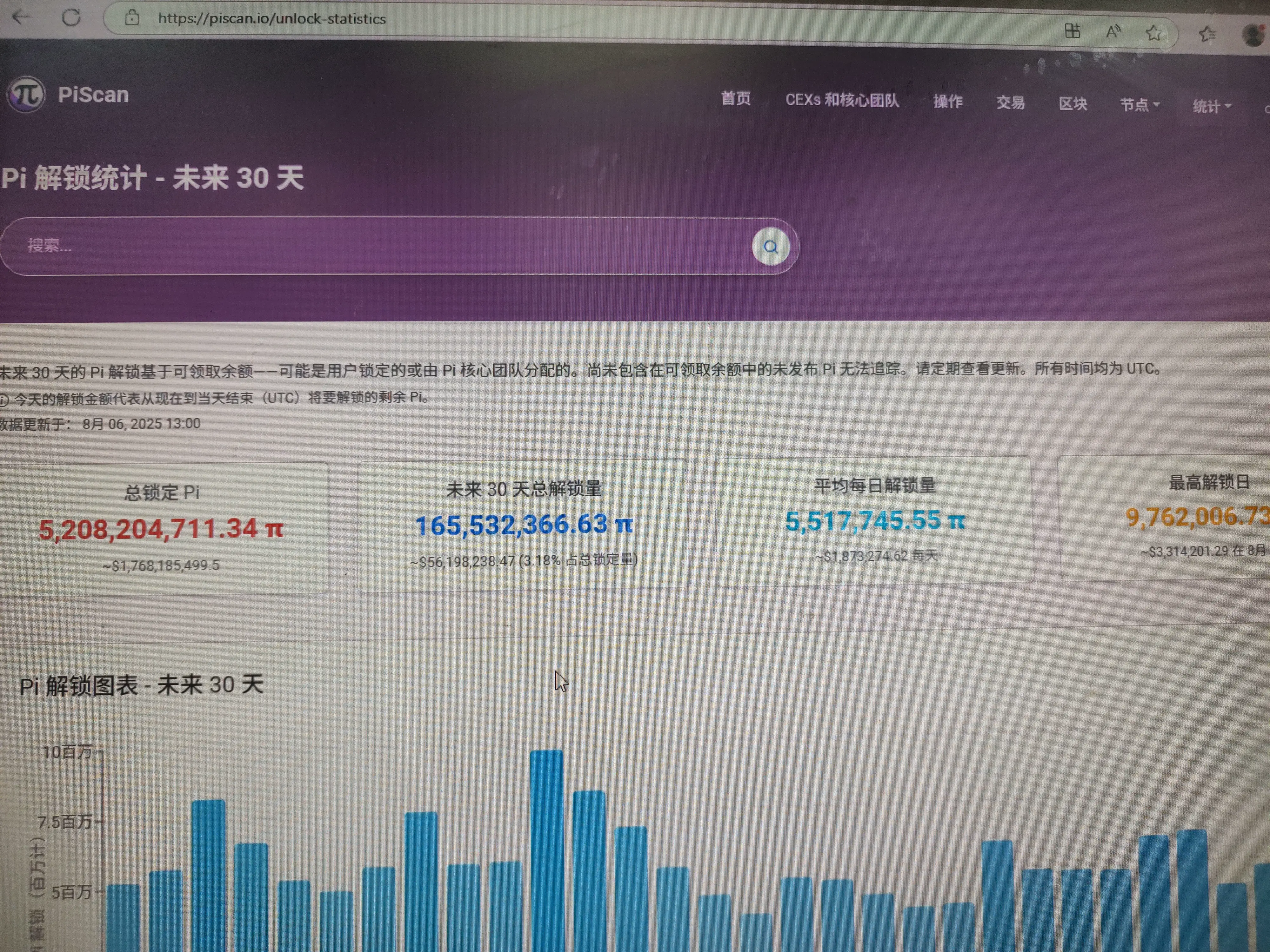This screenshot has height=952, width=1270.
Task: Open the 操作 menu item
Action: (x=947, y=102)
